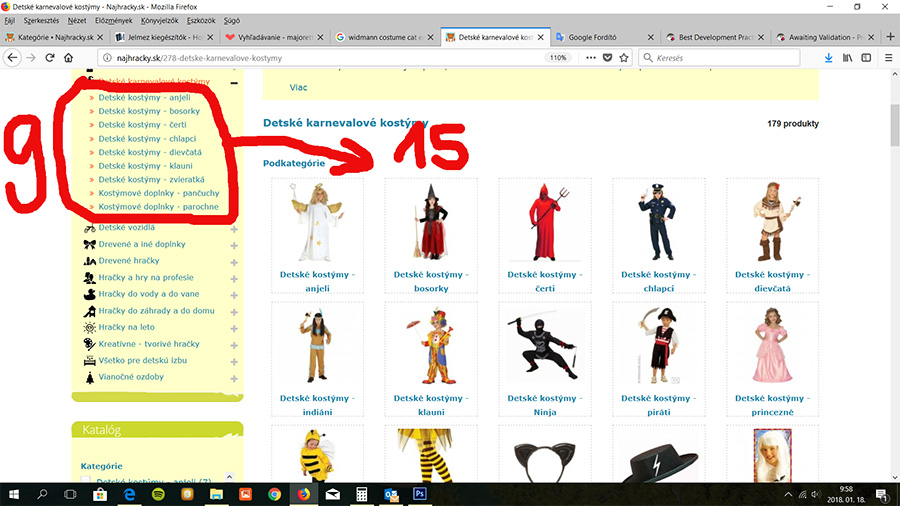Expand the Vianočné ozdoby category
900x506 pixels.
click(x=234, y=379)
